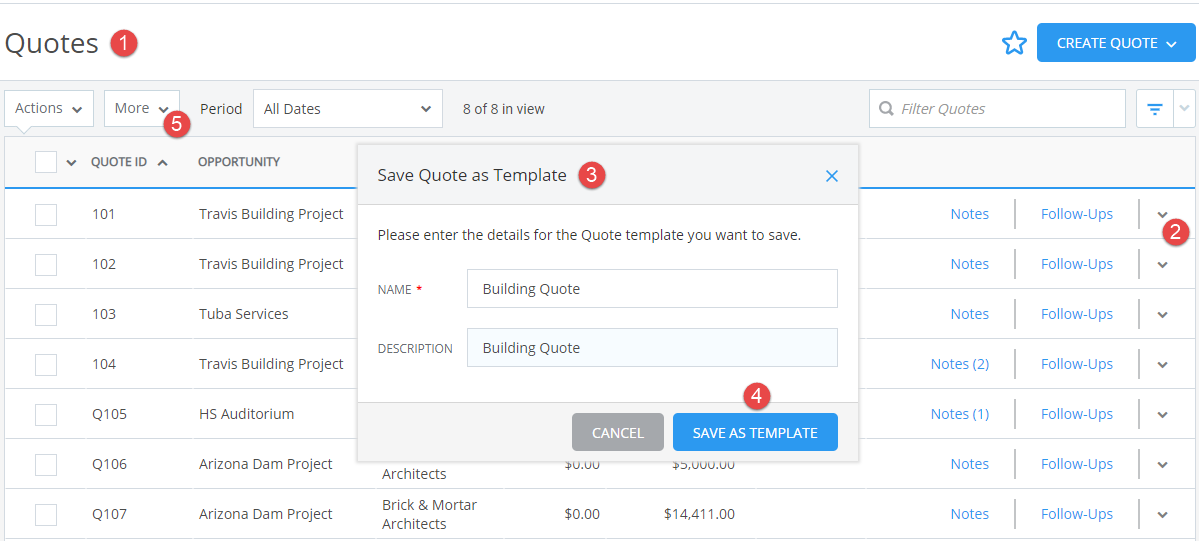Close the Save Quote as Template dialog
Screen dimensions: 1199x541
click(832, 176)
